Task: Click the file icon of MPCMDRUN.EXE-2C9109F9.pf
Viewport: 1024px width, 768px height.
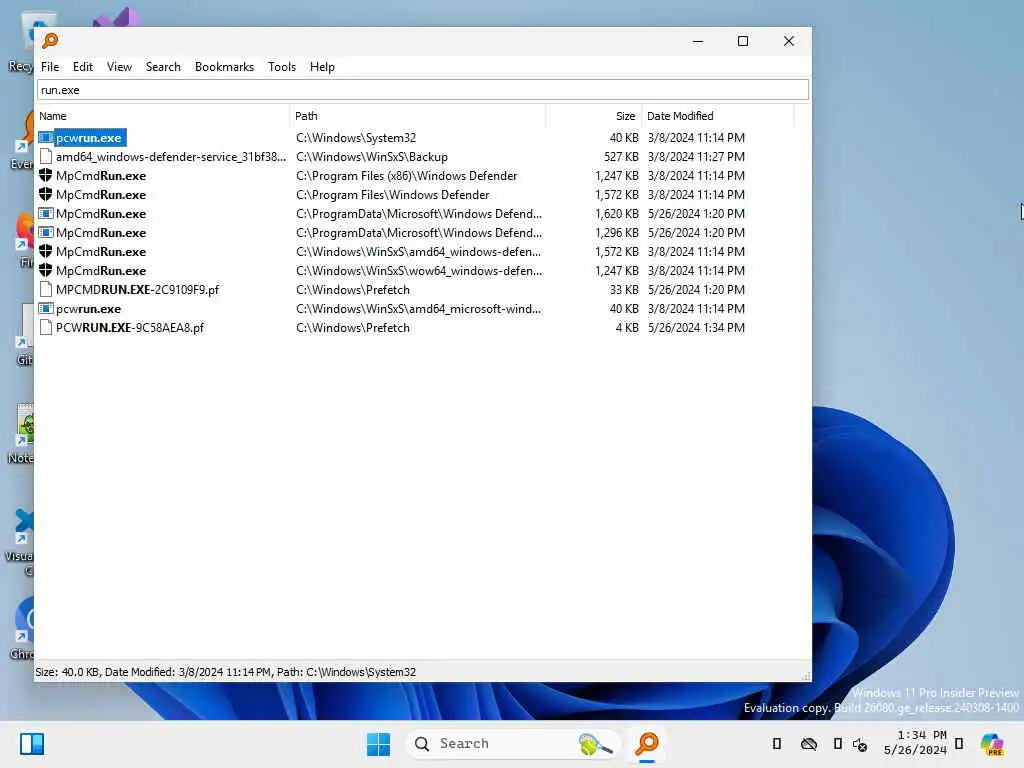Action: (x=46, y=289)
